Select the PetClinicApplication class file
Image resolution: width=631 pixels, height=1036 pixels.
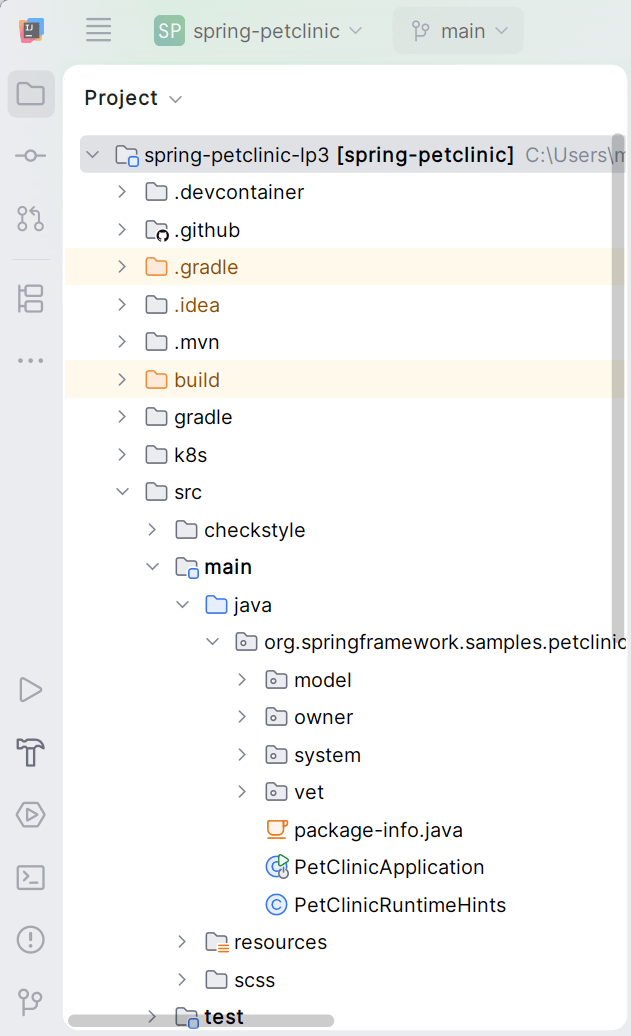tap(388, 867)
